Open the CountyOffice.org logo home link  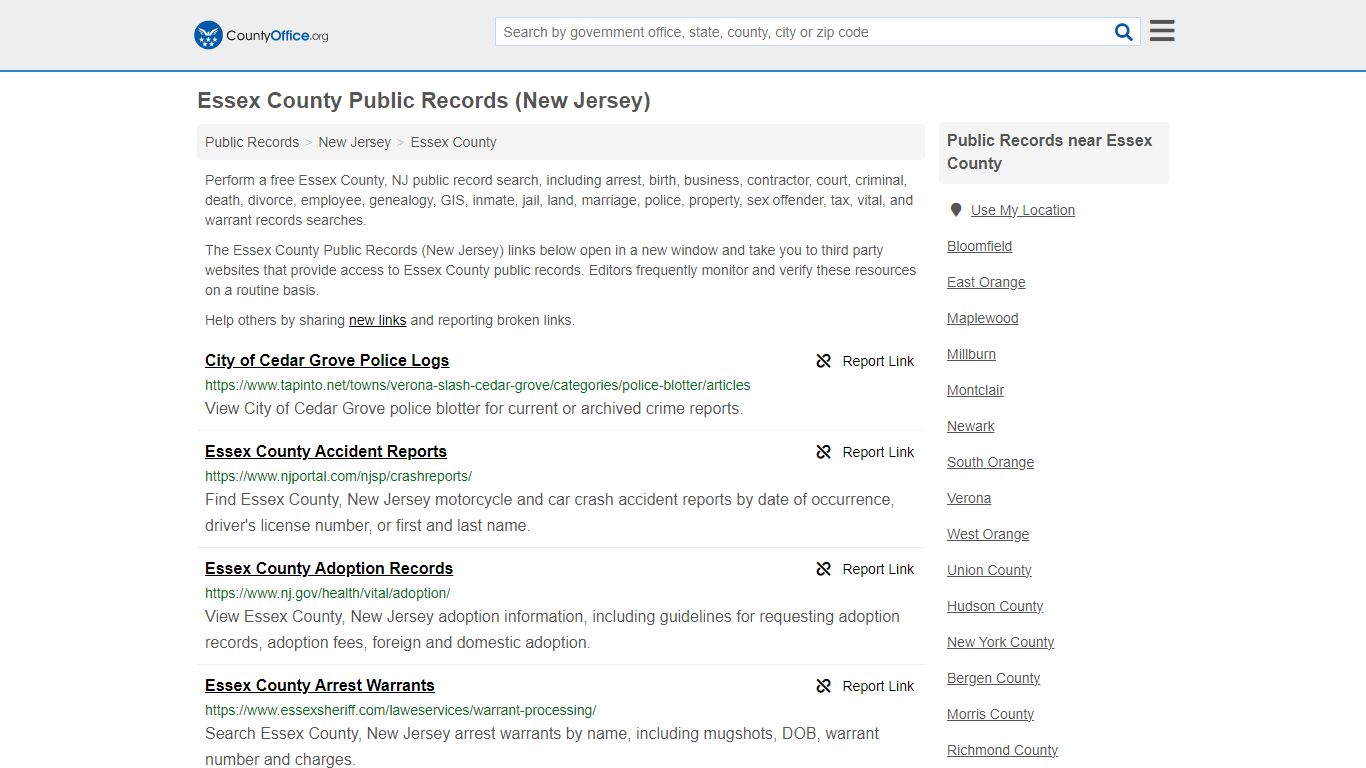[261, 35]
